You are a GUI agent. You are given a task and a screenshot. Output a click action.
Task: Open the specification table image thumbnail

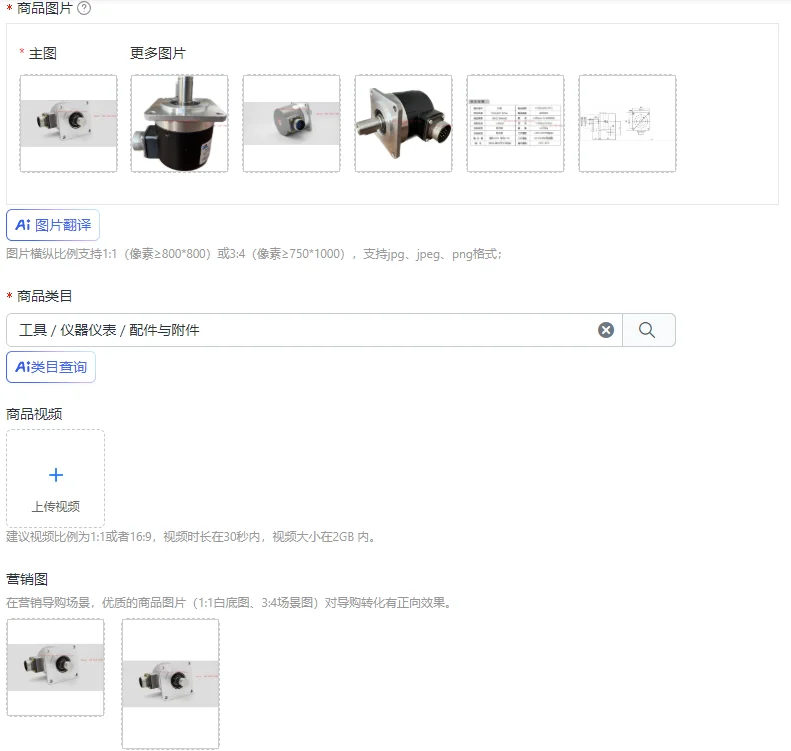516,124
